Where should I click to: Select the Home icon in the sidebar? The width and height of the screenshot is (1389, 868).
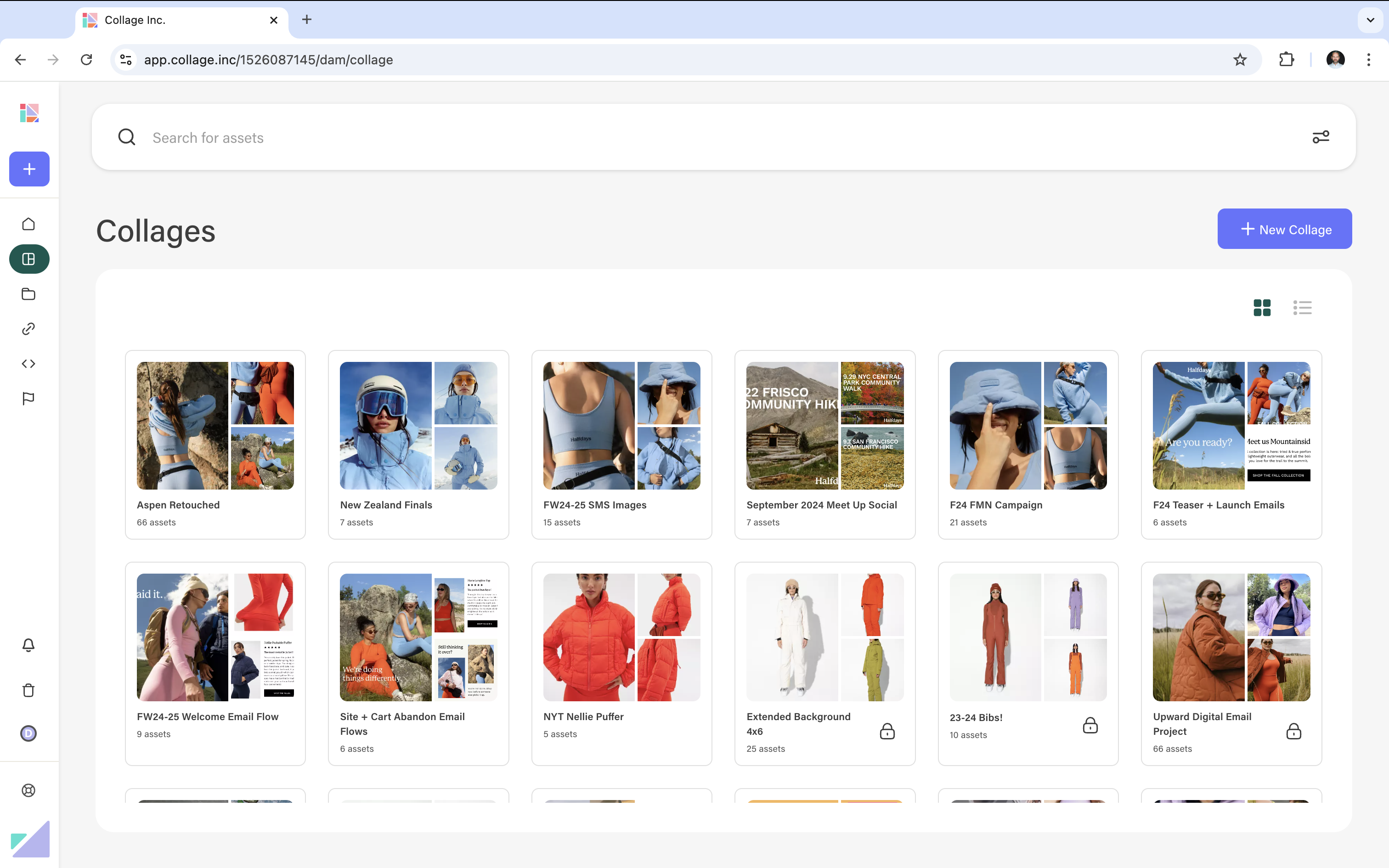pyautogui.click(x=28, y=224)
